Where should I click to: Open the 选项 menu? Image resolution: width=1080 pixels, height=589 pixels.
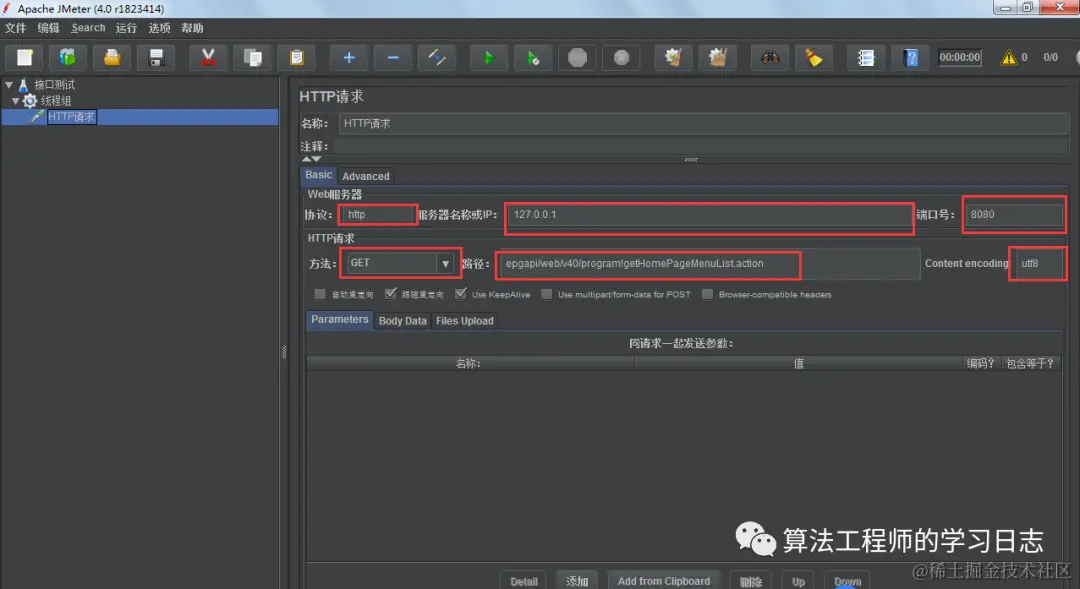[x=159, y=28]
